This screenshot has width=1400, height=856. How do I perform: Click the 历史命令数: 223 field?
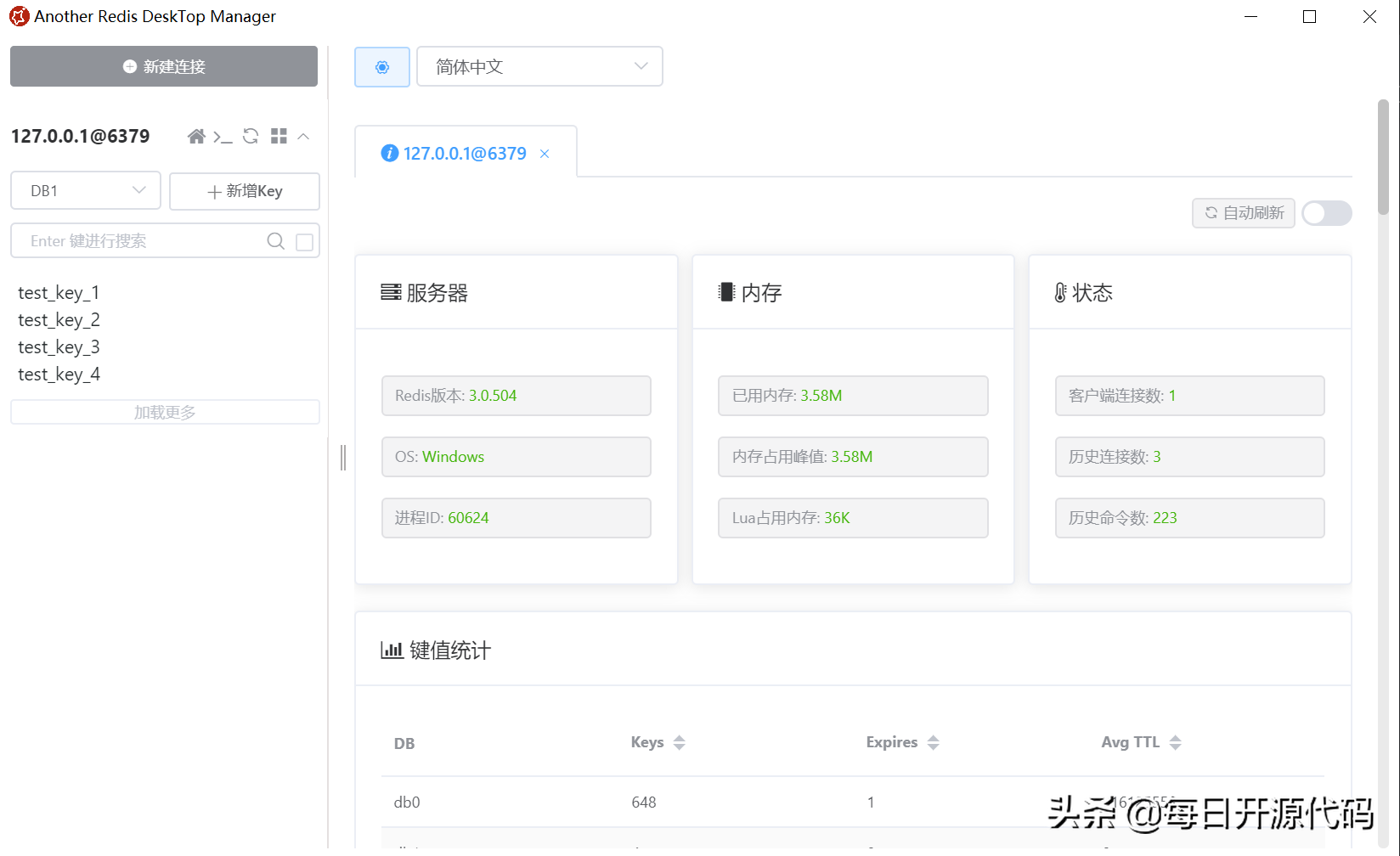pos(1189,518)
